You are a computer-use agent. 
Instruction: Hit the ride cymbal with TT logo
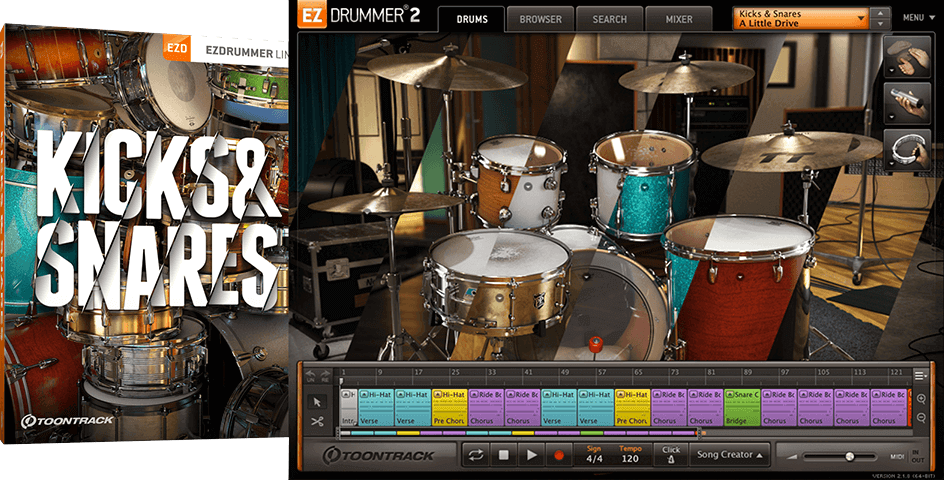point(791,151)
